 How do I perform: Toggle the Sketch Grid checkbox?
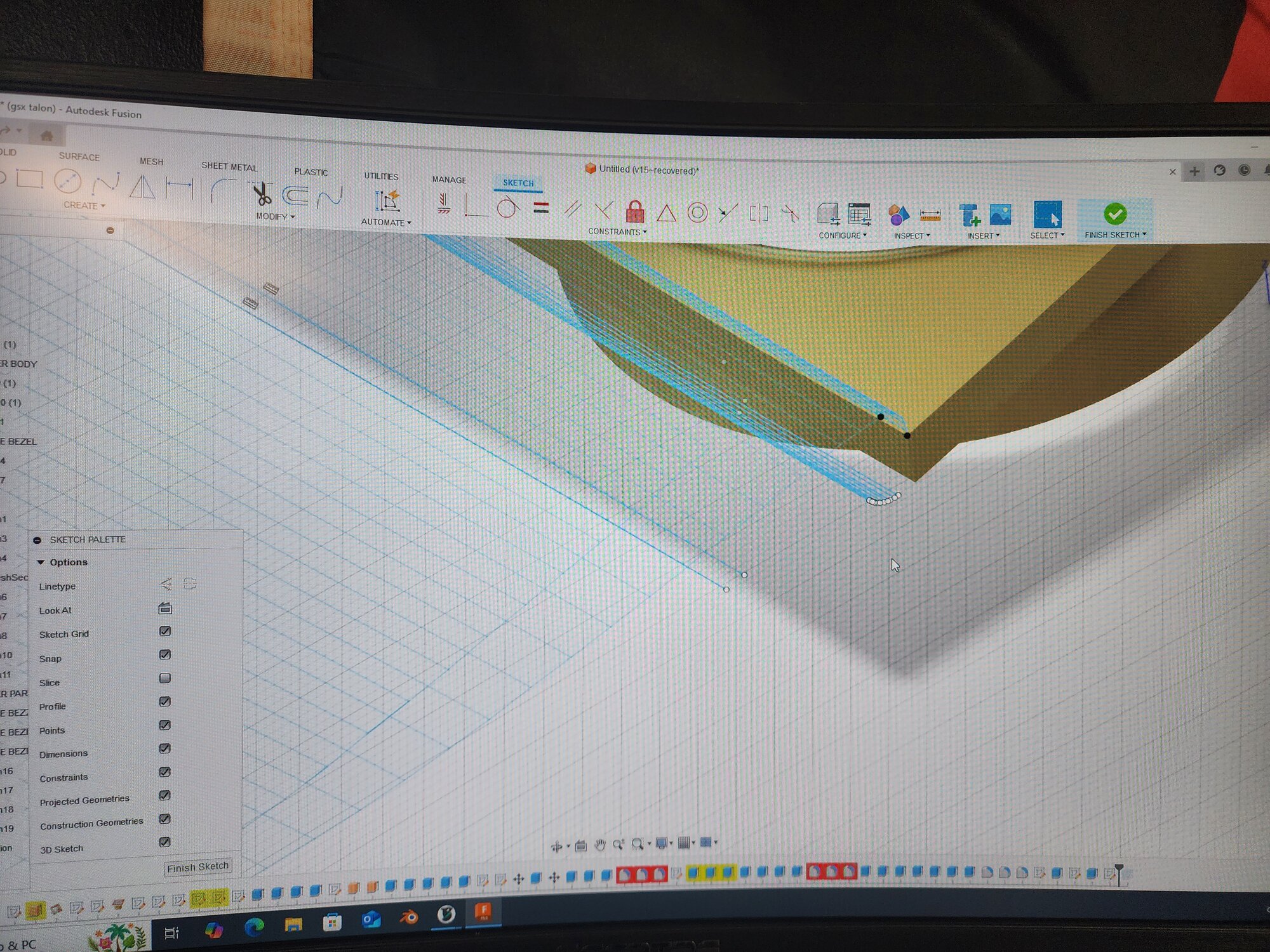coord(165,631)
